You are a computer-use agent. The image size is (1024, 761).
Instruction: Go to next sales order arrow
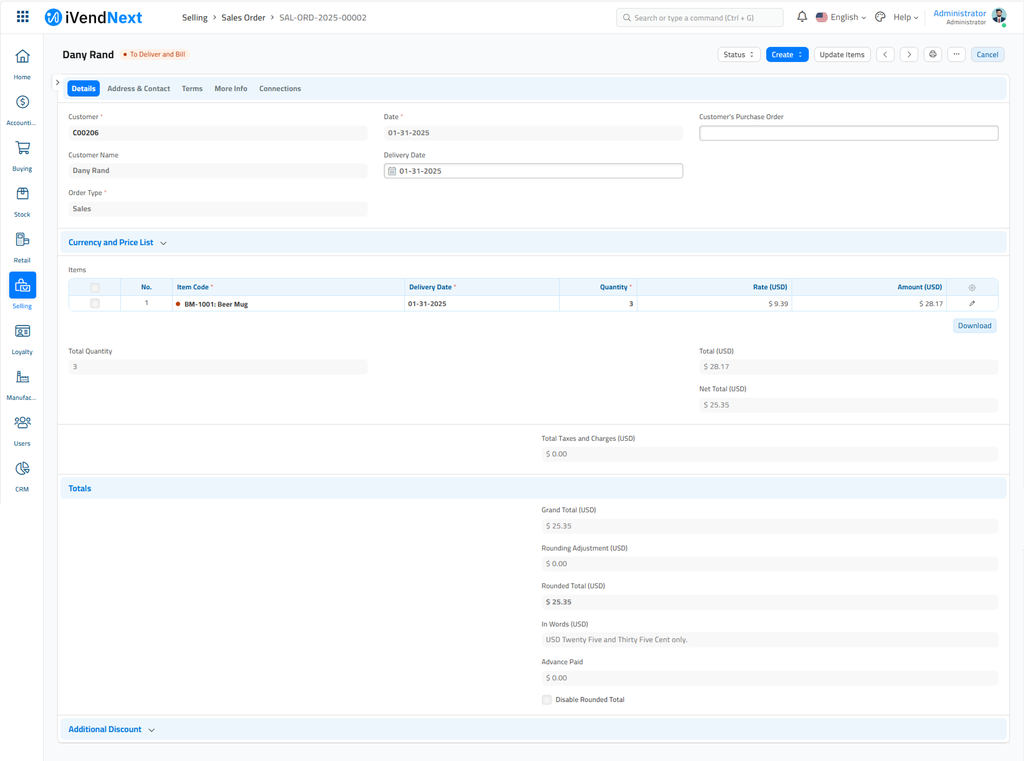pos(908,55)
